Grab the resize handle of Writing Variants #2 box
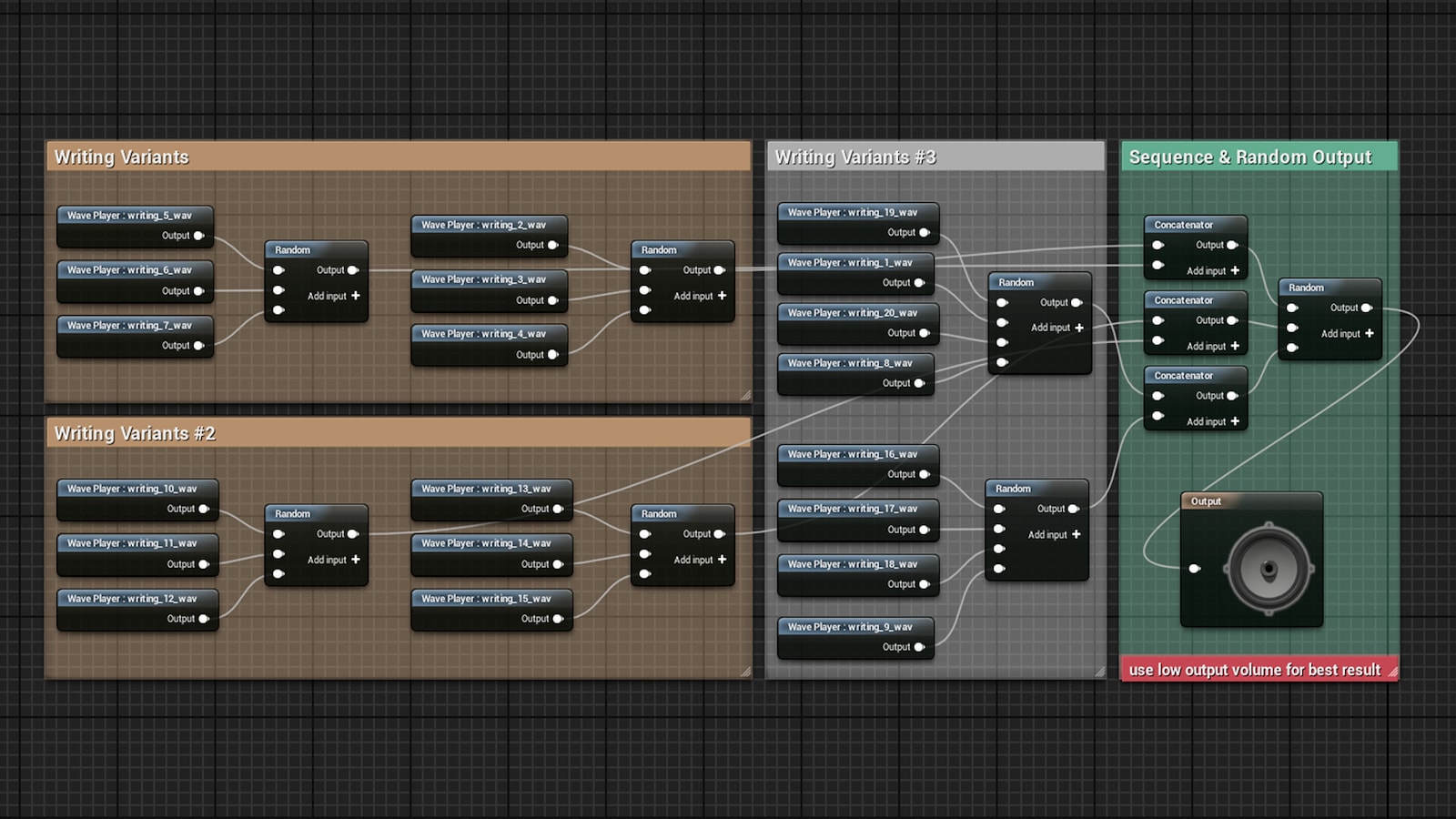Screen dimensions: 1456x819 [x=745, y=672]
